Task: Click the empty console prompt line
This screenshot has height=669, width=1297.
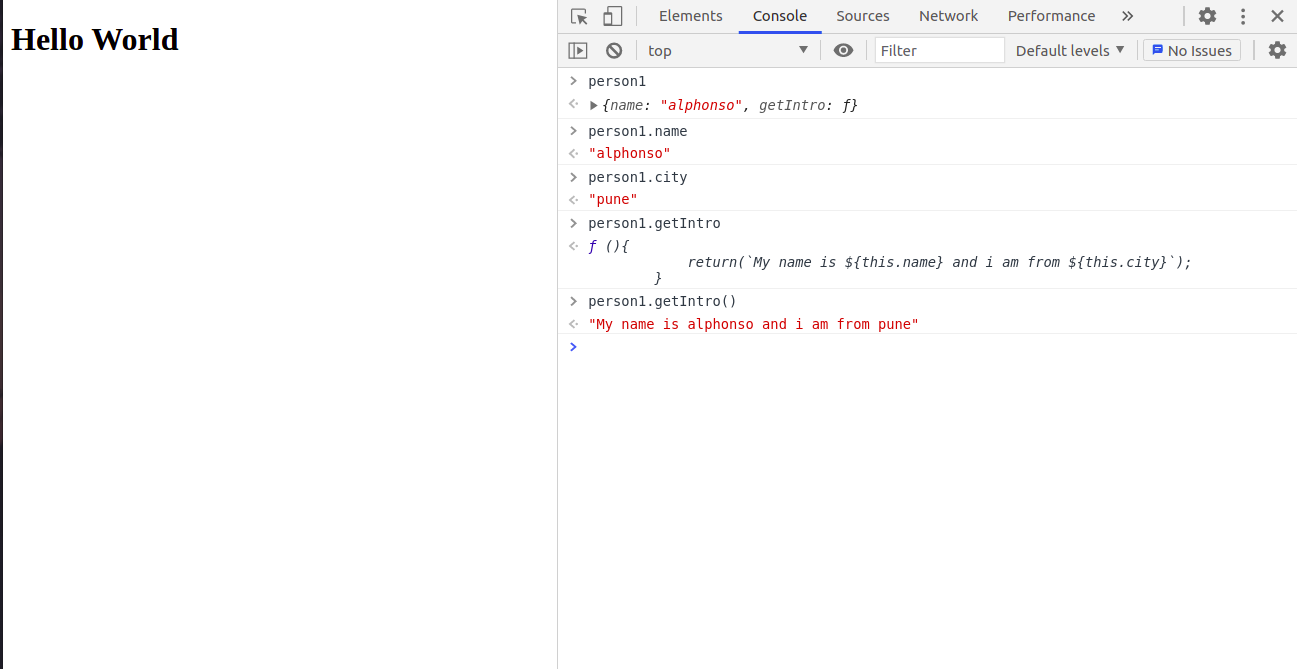Action: 900,347
